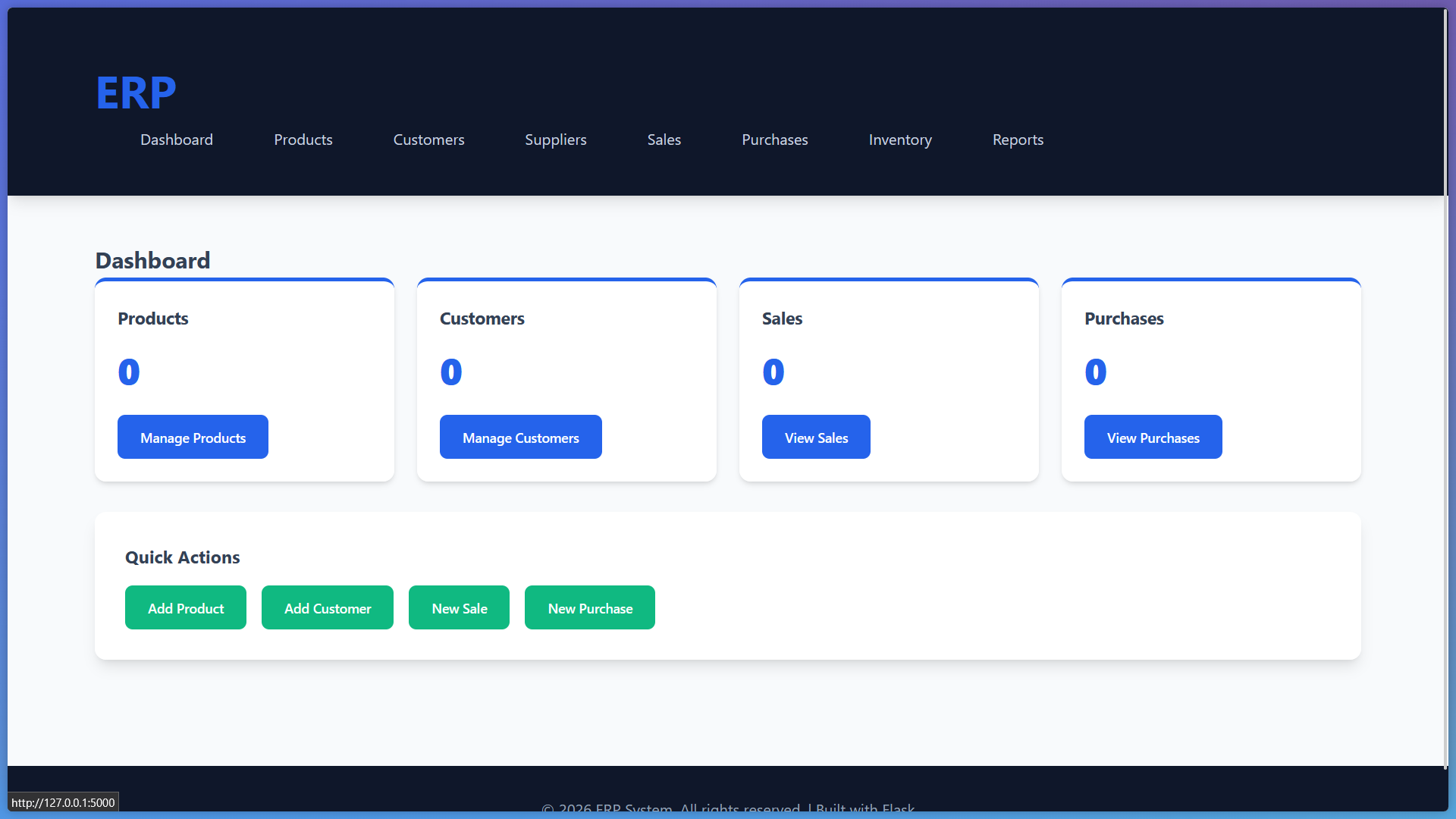Start a New Sale
The width and height of the screenshot is (1456, 819).
(459, 607)
